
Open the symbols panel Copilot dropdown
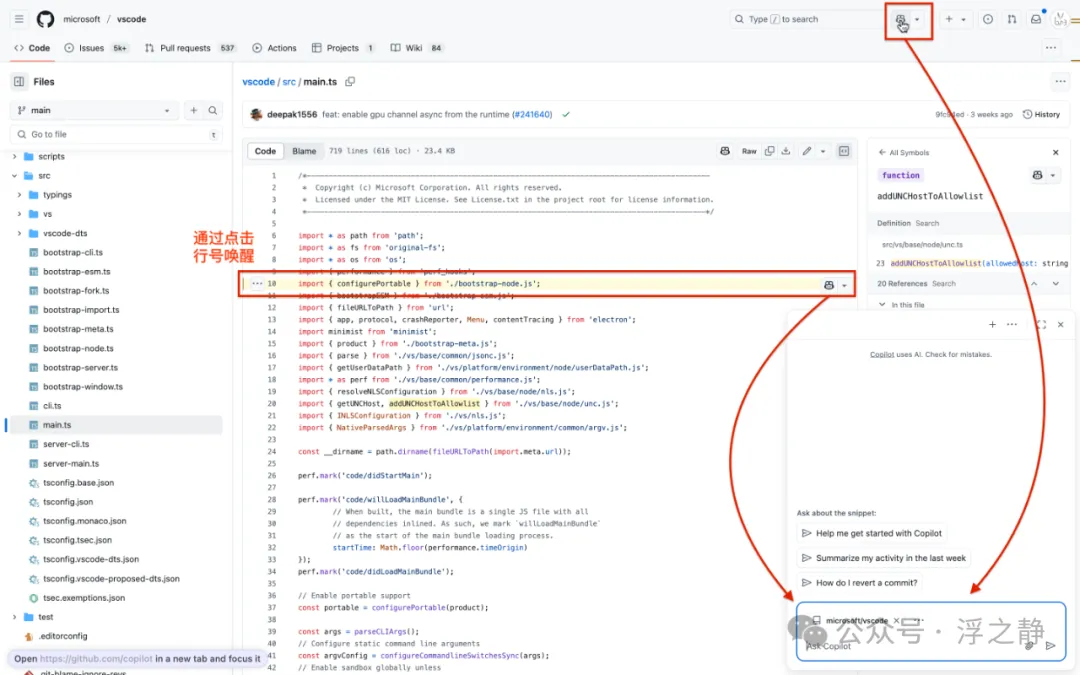[1052, 175]
